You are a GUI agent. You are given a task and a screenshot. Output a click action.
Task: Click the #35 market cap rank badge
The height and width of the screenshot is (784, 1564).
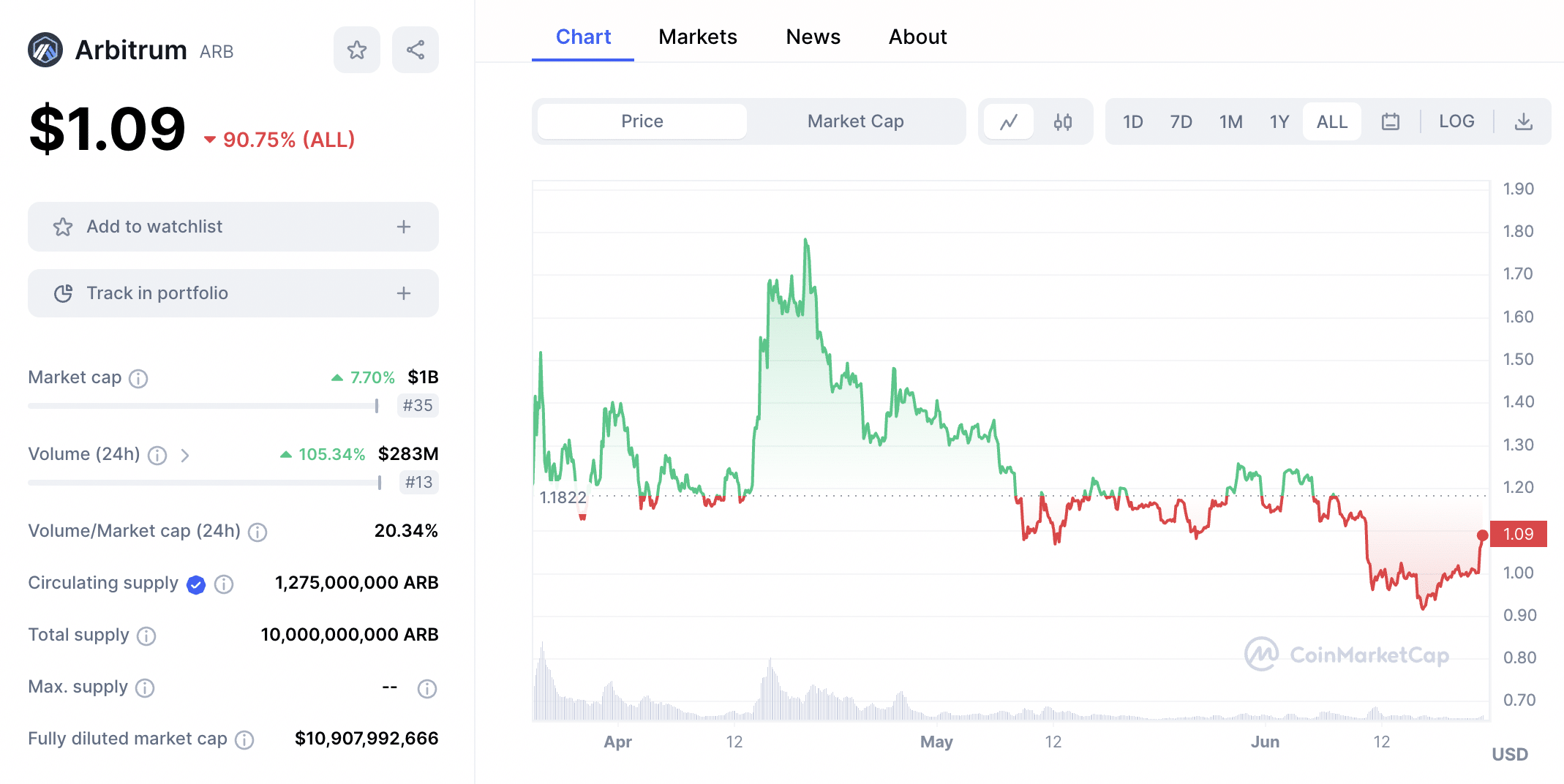click(418, 405)
